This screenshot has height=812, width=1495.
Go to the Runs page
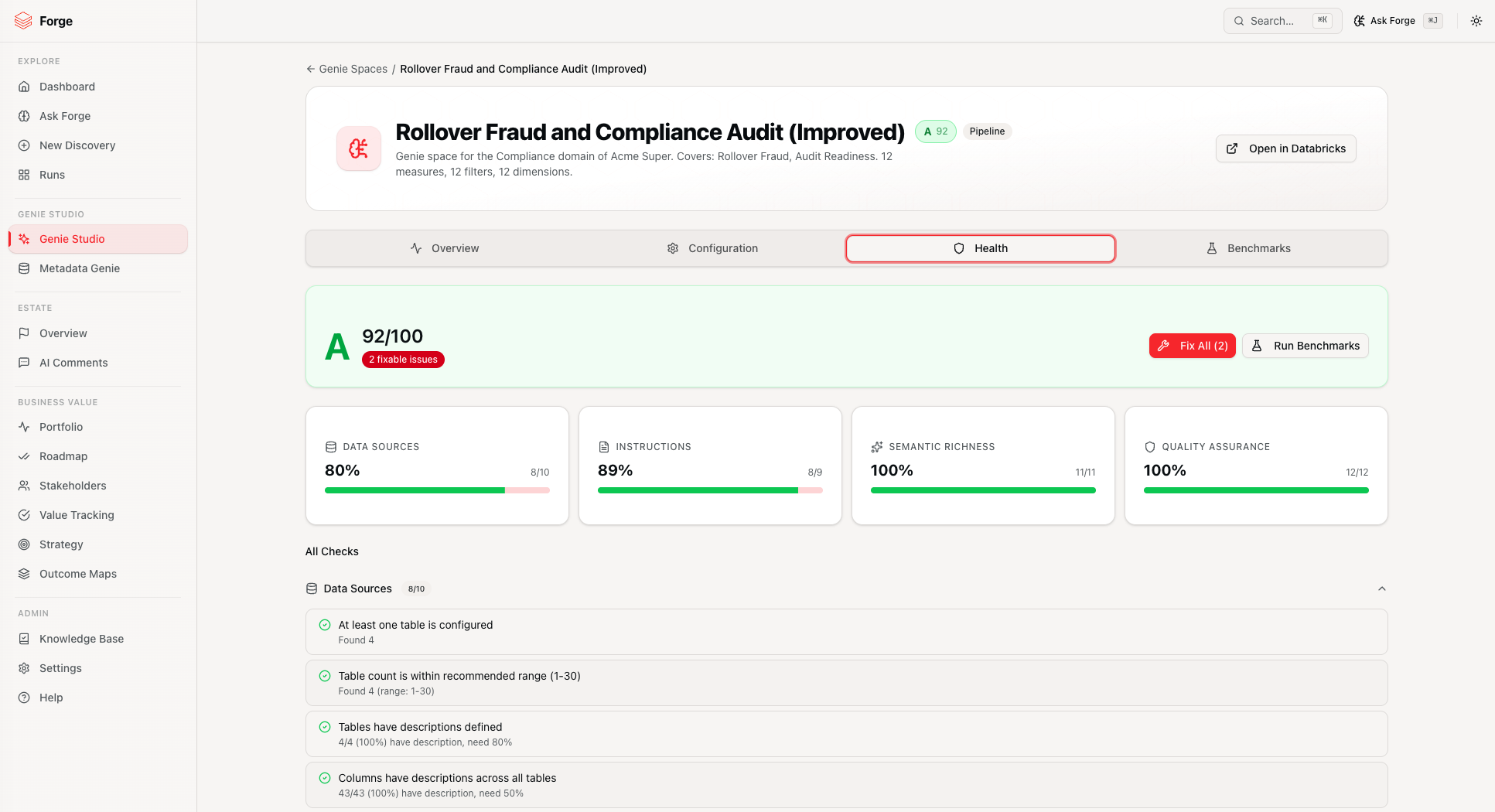tap(97, 175)
